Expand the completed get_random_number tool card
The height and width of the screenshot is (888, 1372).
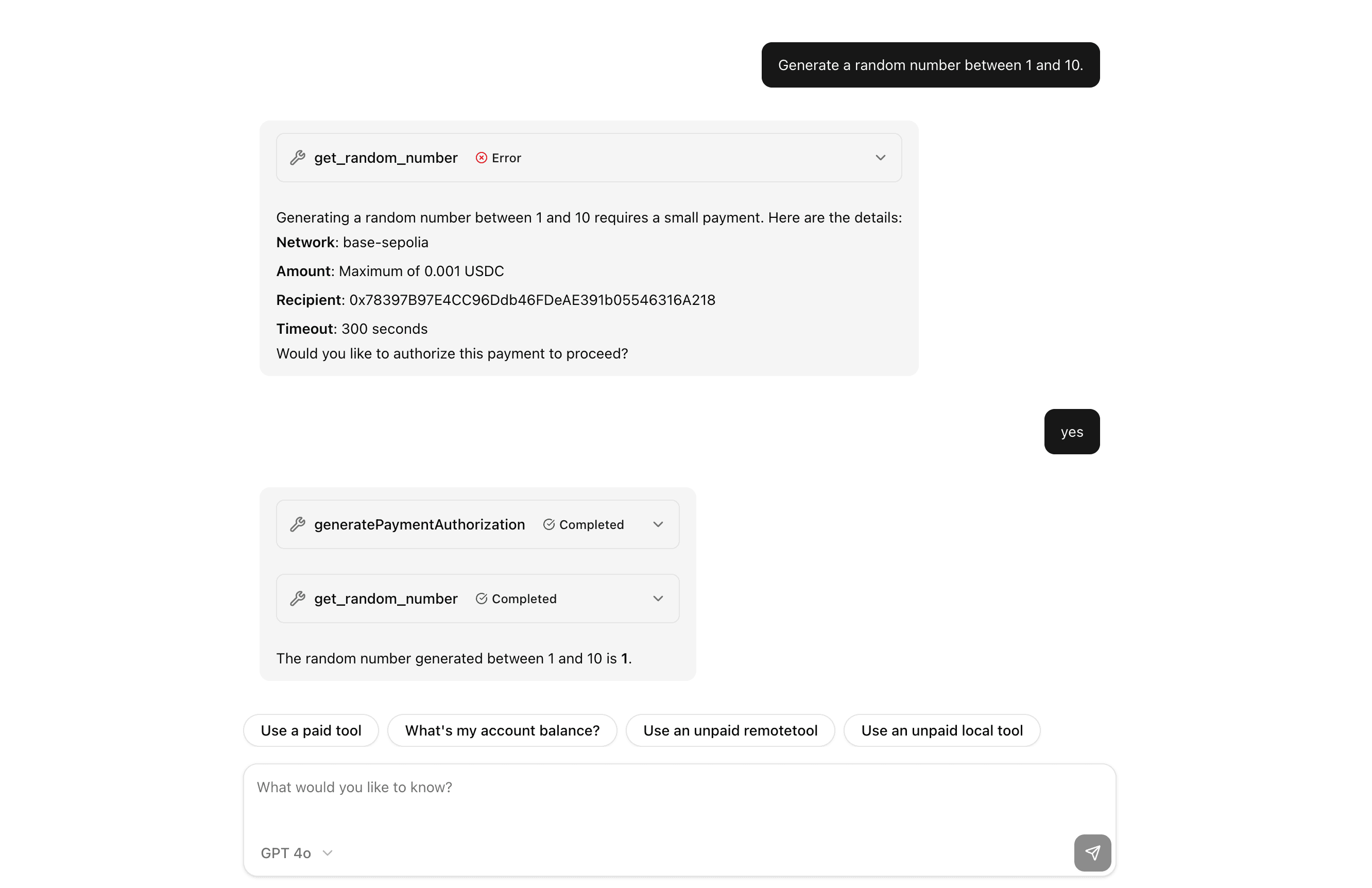pos(658,599)
